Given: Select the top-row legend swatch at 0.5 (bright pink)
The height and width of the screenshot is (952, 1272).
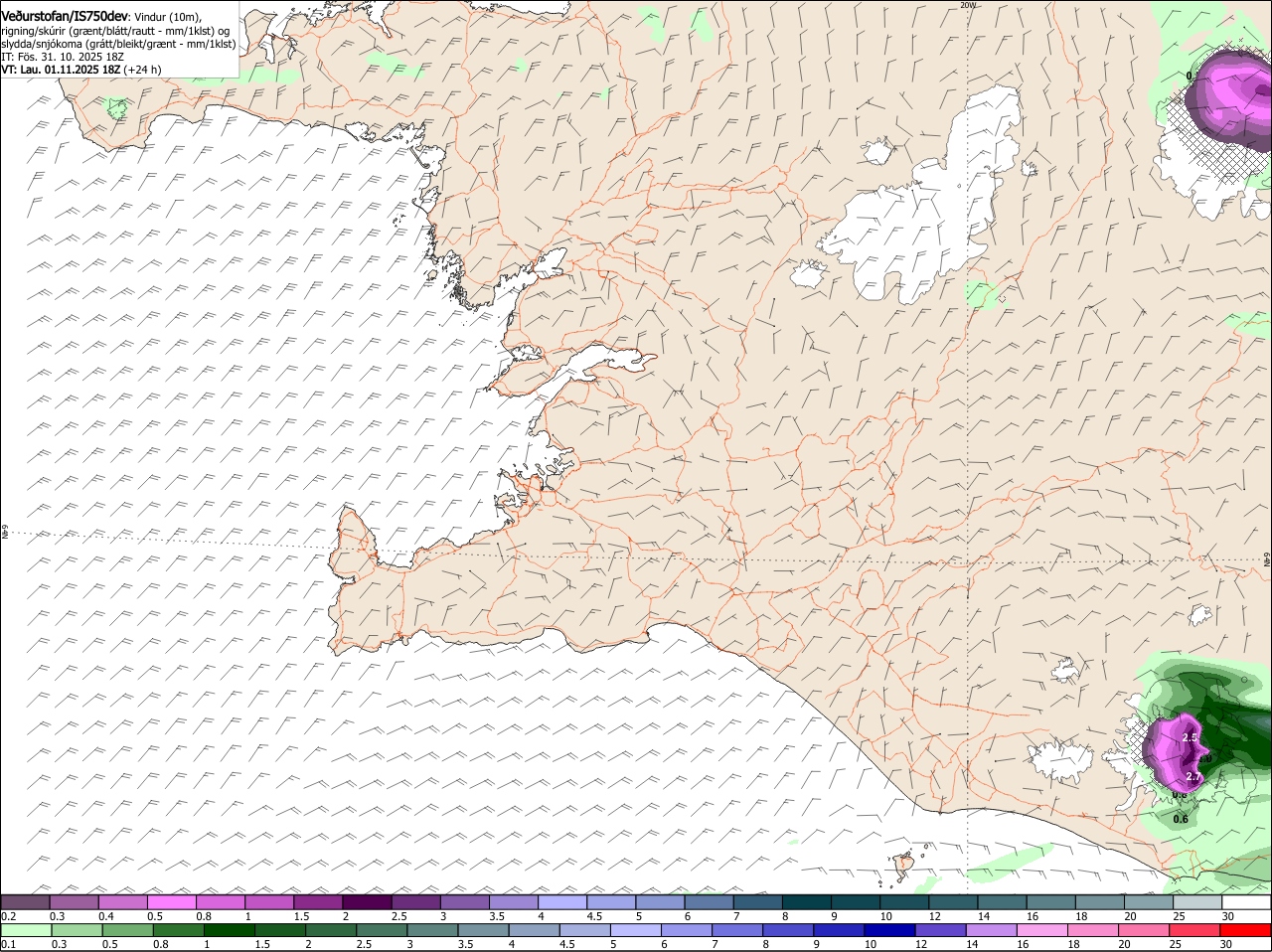Looking at the screenshot, I should [171, 902].
